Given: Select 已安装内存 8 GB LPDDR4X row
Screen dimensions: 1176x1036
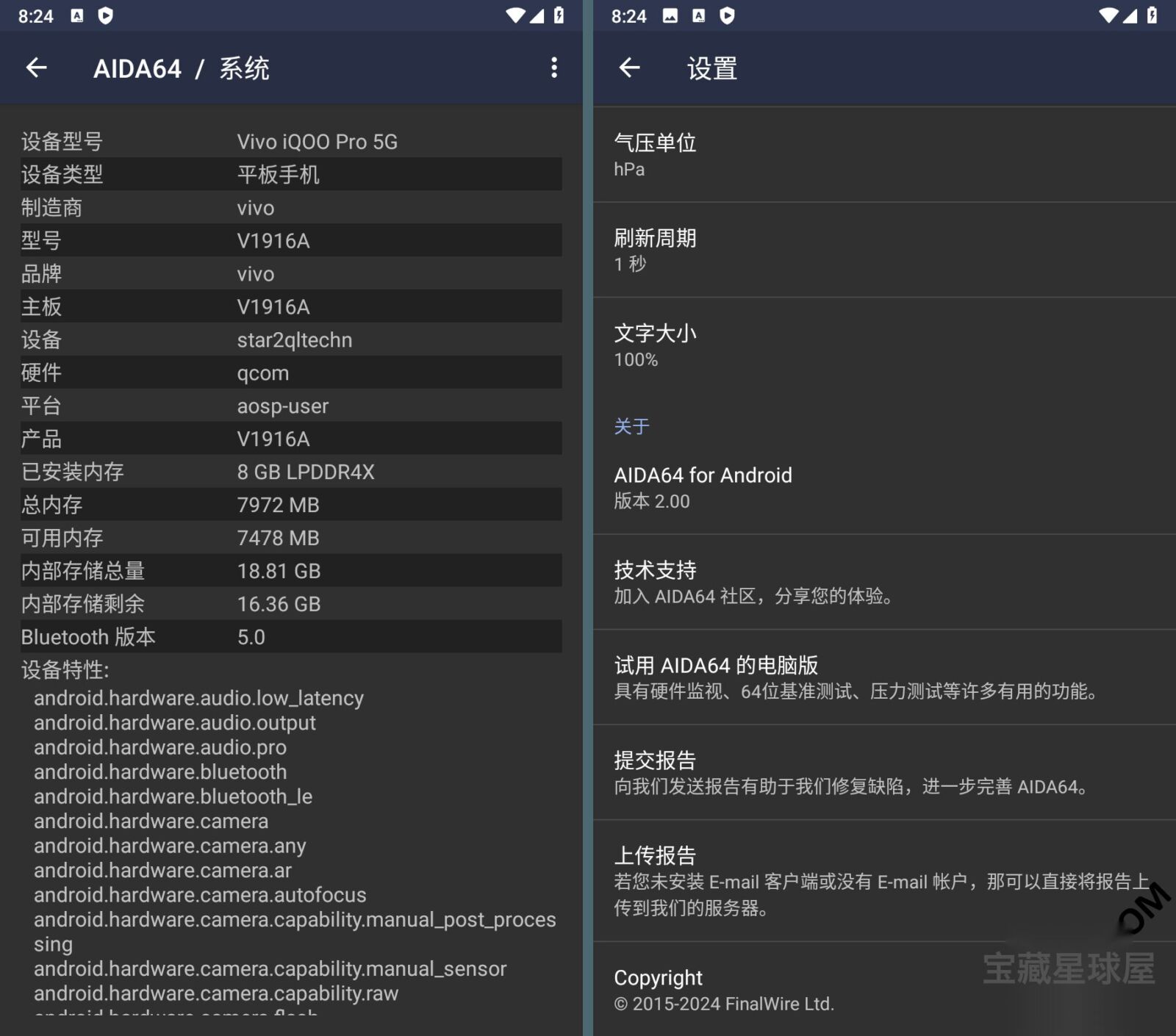Looking at the screenshot, I should (x=291, y=472).
